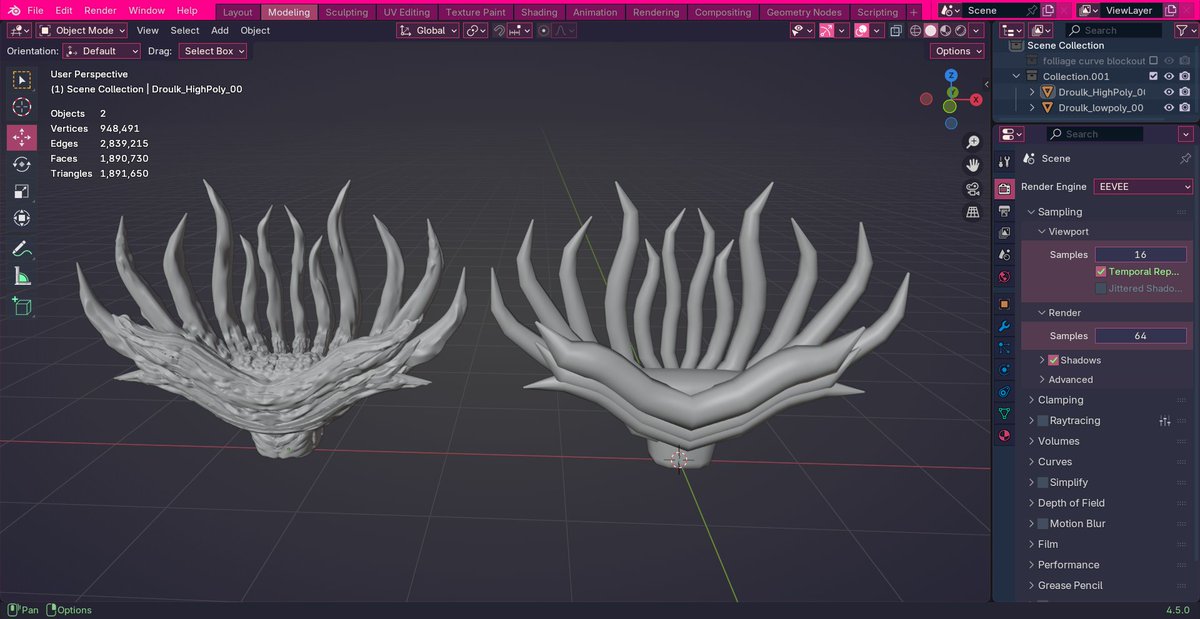
Task: Open the viewport Add menu
Action: 220,30
